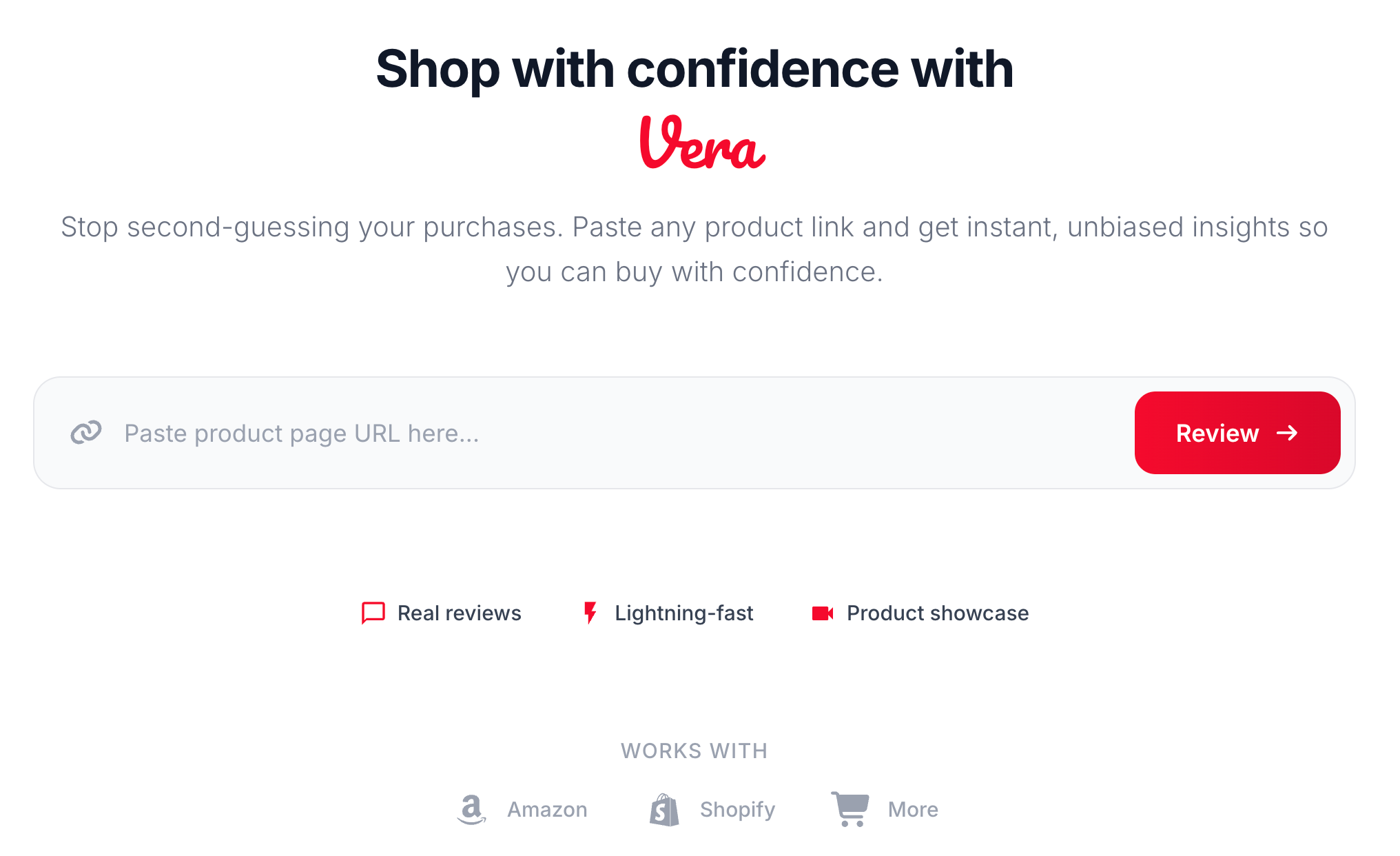Click the More text label
This screenshot has height=856, width=1400.
coord(913,809)
